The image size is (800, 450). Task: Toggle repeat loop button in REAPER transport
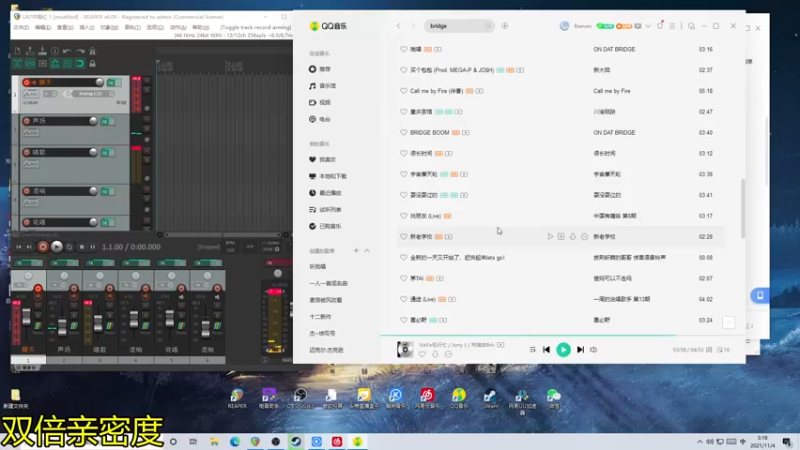coord(69,247)
